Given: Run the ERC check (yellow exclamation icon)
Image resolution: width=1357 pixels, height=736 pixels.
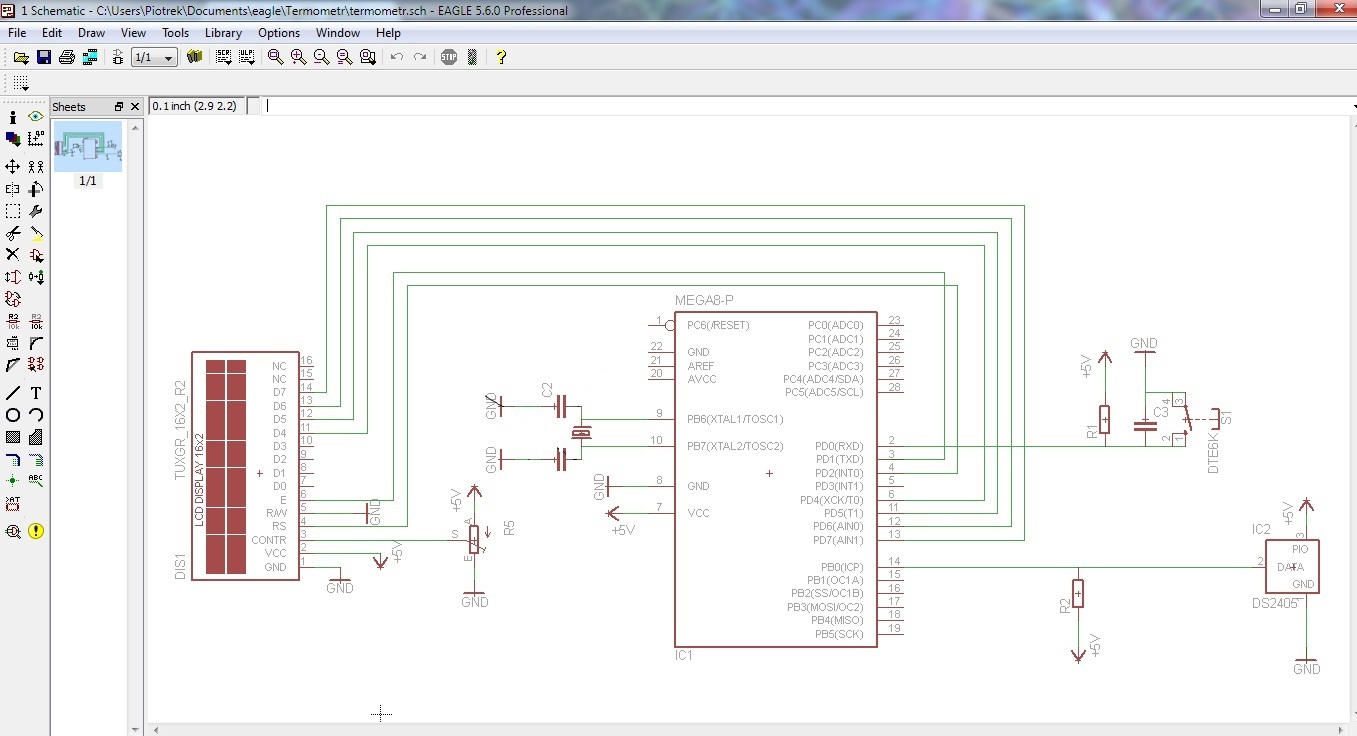Looking at the screenshot, I should 36,531.
